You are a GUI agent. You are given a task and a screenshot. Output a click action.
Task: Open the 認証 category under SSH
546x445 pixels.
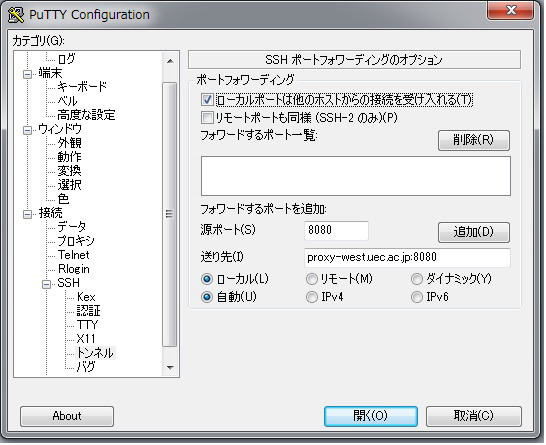(x=88, y=311)
